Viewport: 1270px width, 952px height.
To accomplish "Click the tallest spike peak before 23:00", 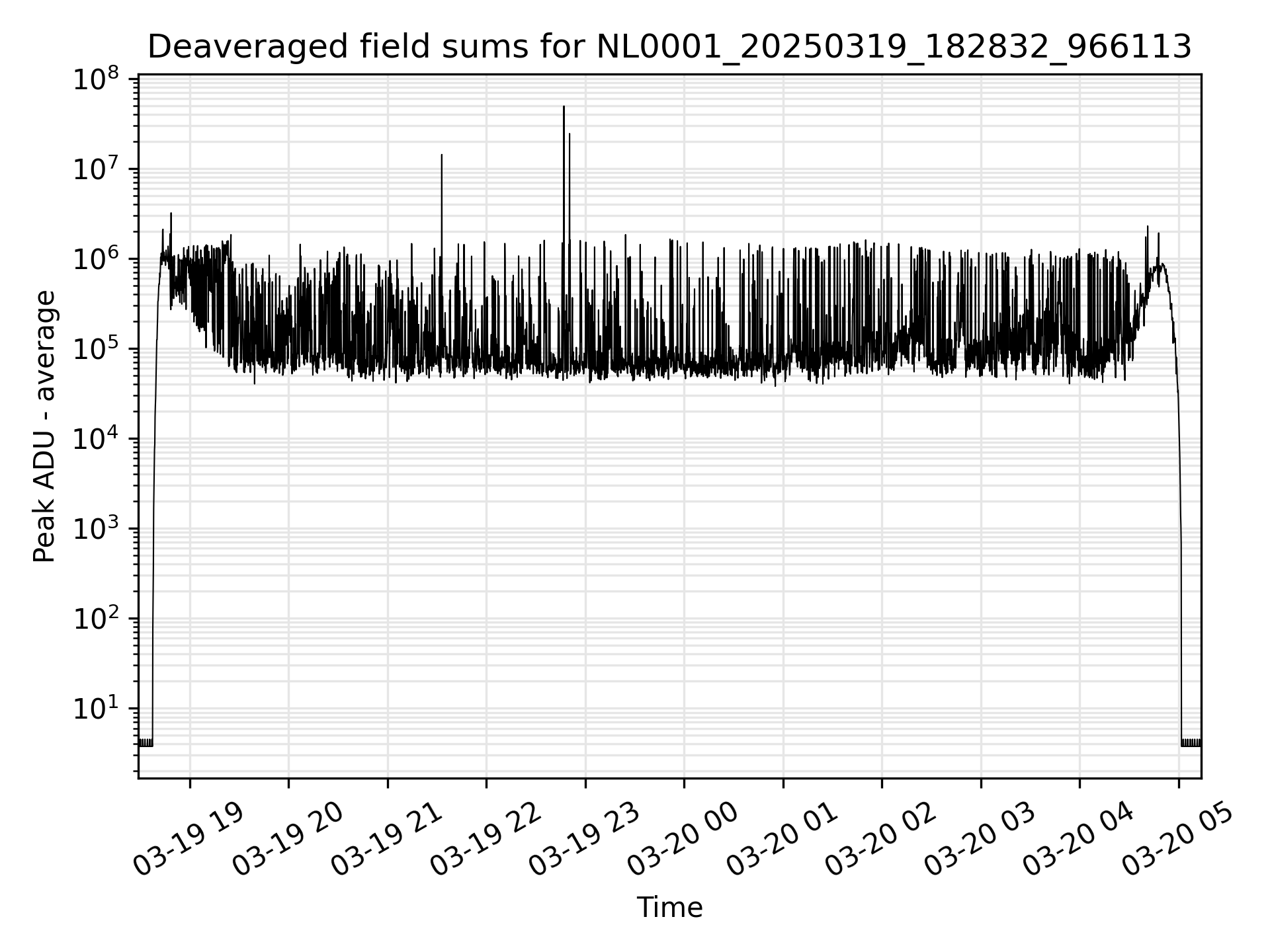I will [564, 106].
